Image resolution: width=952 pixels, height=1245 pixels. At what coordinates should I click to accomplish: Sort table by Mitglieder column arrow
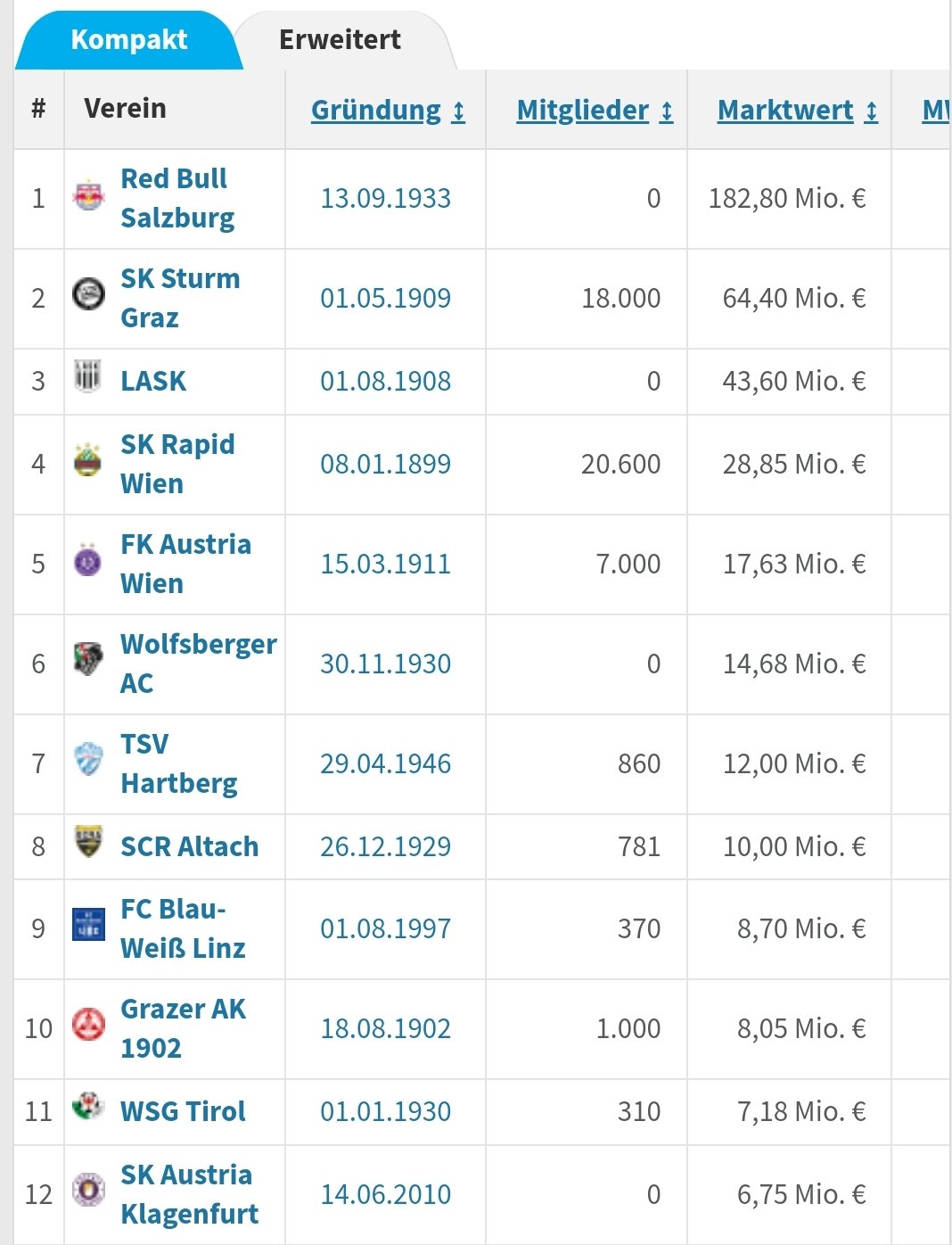[x=667, y=111]
